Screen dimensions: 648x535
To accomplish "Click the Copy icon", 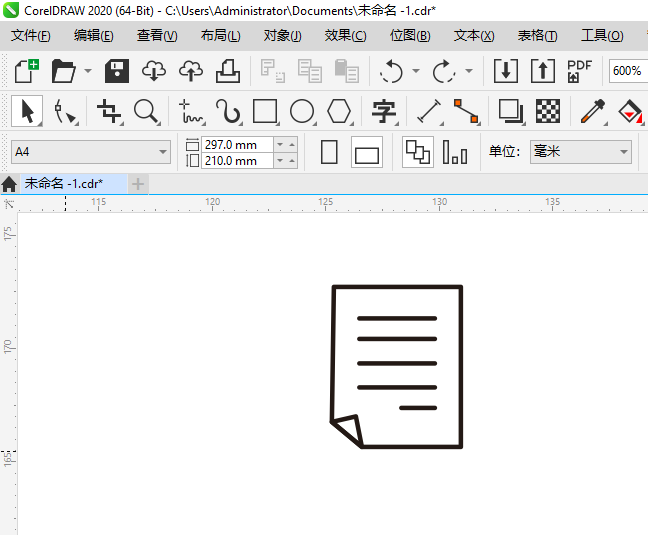I will point(310,71).
